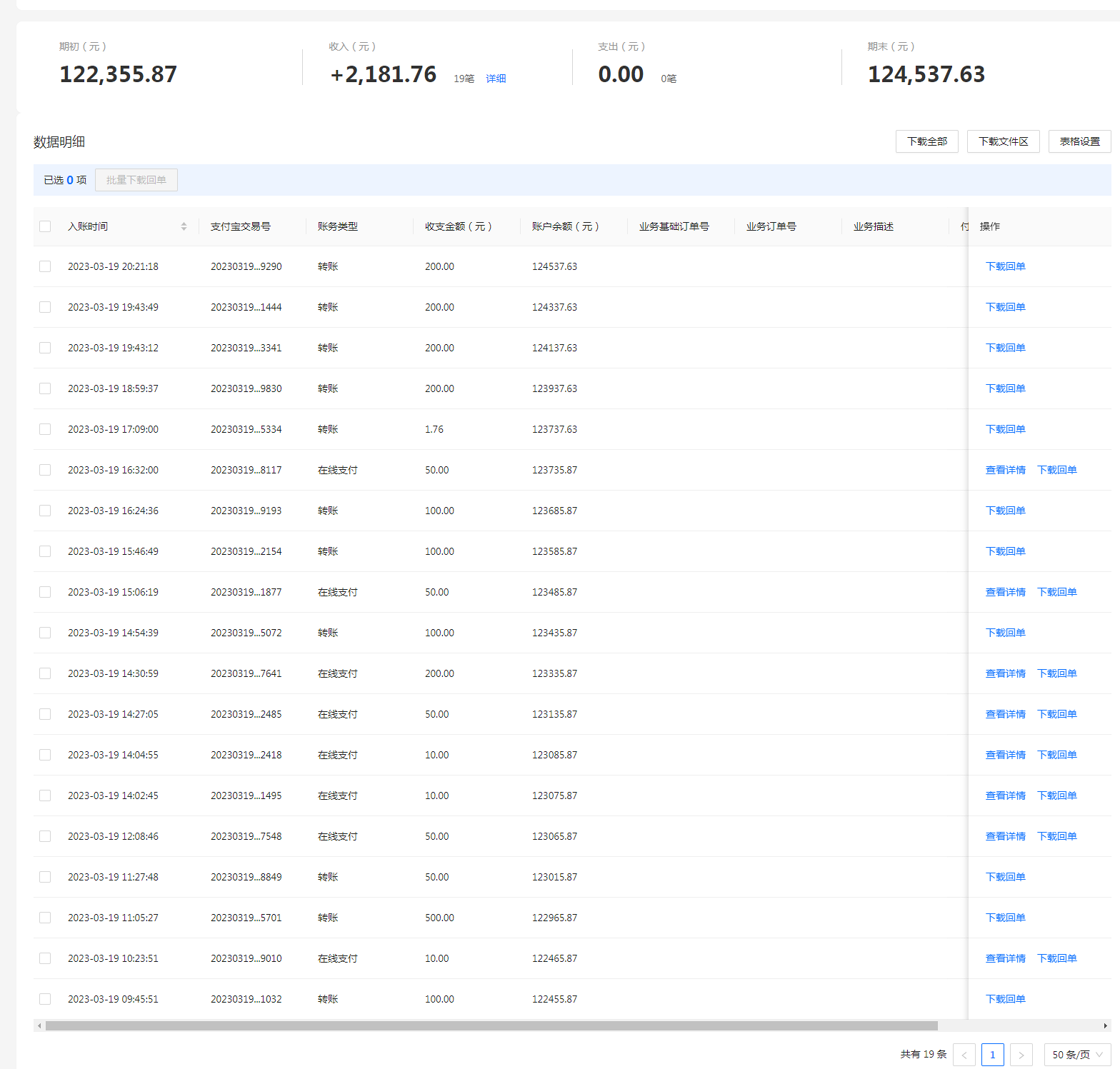This screenshot has width=1120, height=1069.
Task: Download receipt for transaction 20230319...9193
Action: click(x=1006, y=511)
